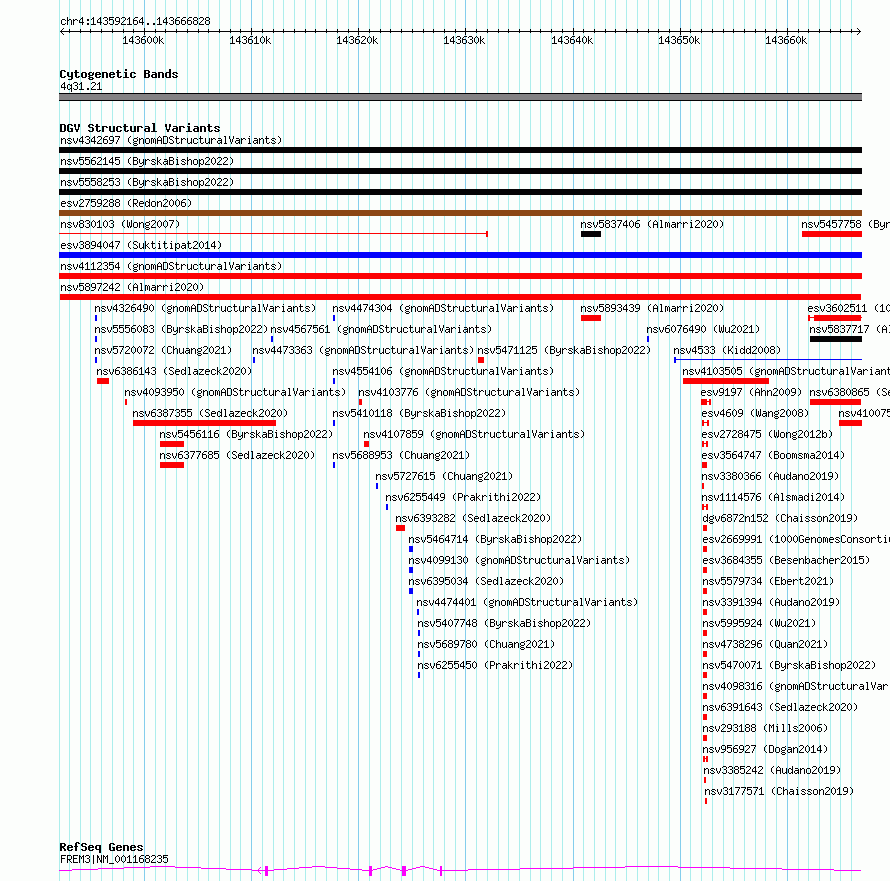Image resolution: width=890 pixels, height=881 pixels.
Task: Click the blue esv3894047 Suktitipat2014 bar
Action: click(x=460, y=255)
